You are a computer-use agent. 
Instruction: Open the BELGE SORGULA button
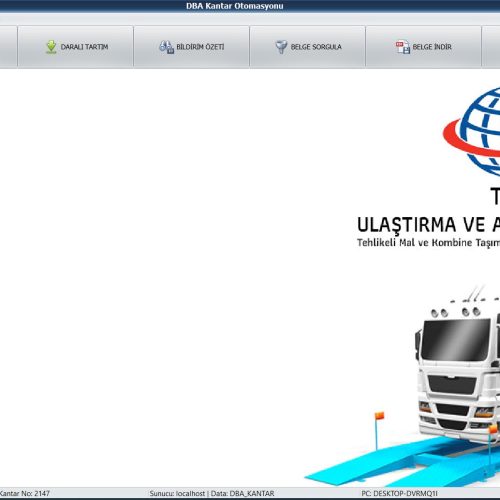coord(307,47)
